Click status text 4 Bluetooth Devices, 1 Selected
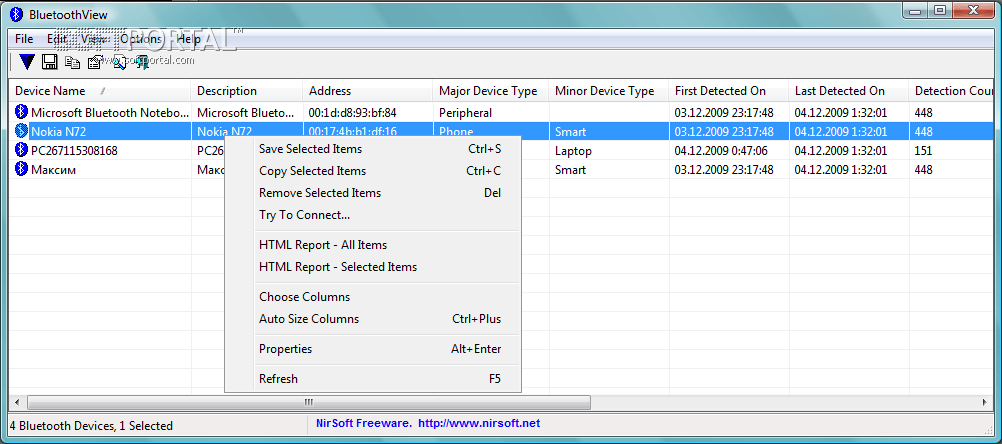This screenshot has width=1002, height=444. tap(91, 425)
